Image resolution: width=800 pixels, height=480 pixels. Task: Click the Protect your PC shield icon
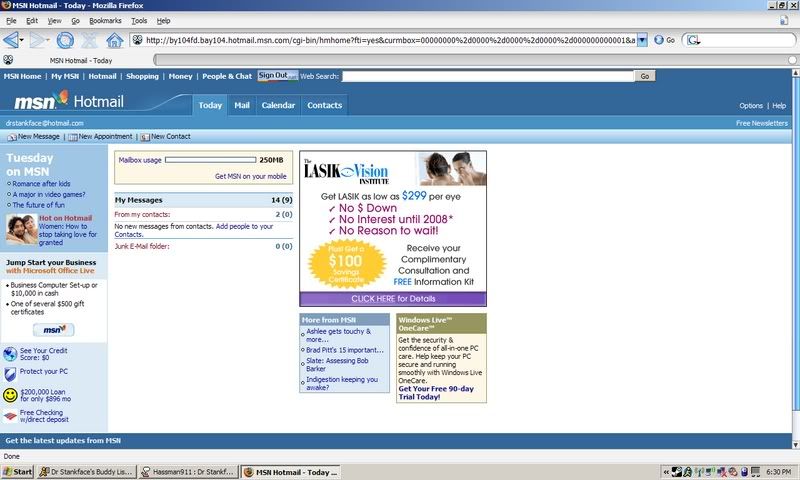coord(10,373)
